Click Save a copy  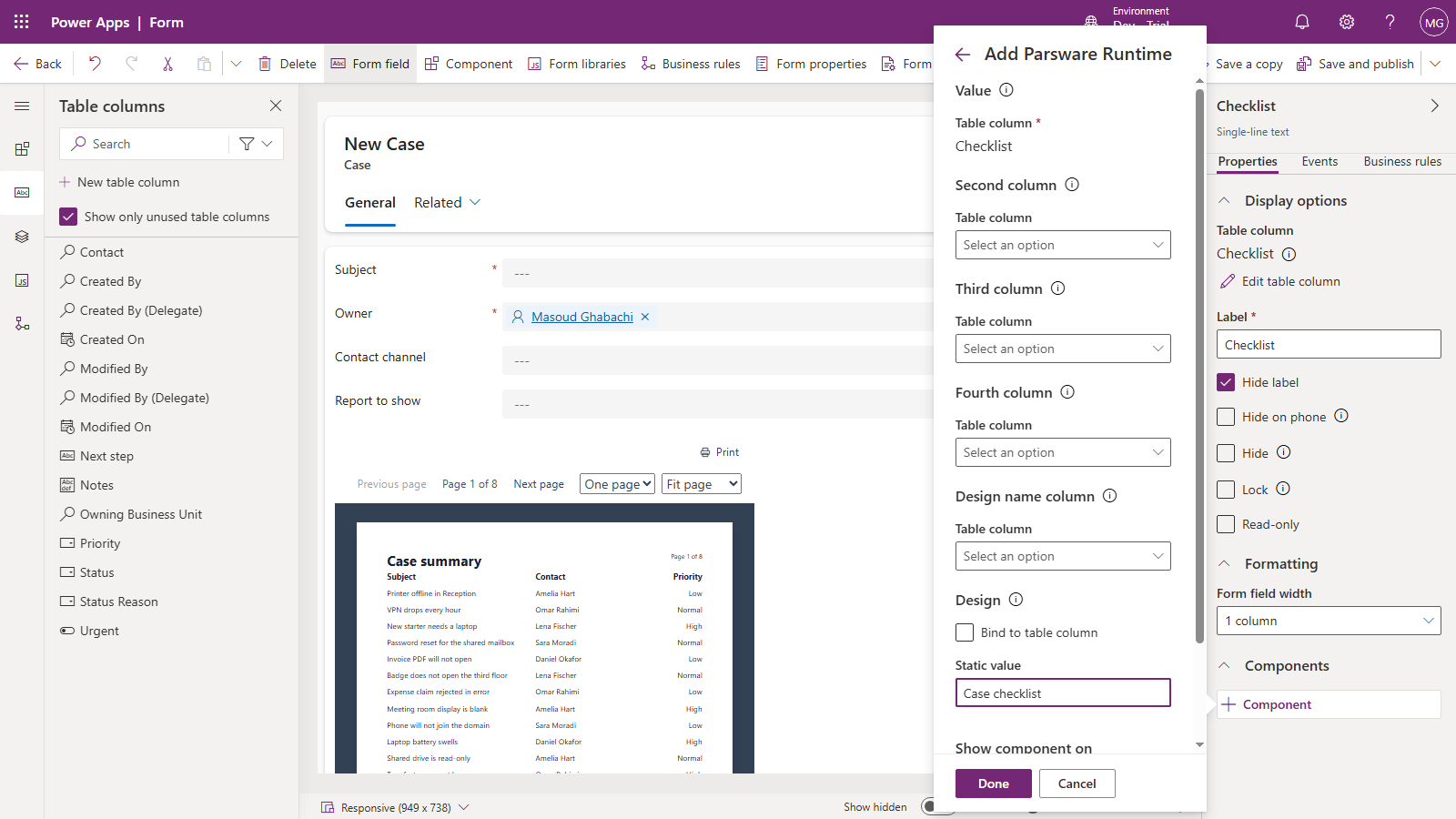[x=1249, y=64]
